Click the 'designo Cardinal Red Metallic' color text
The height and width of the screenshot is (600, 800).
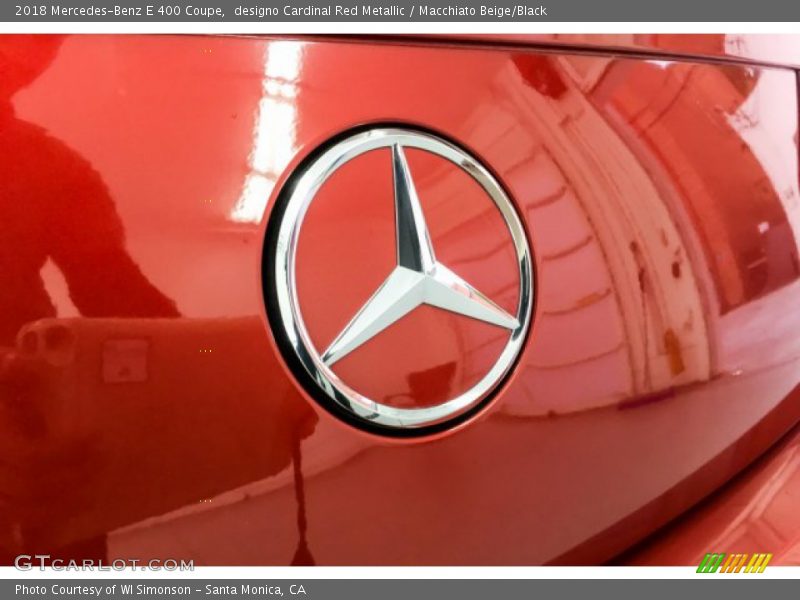click(319, 11)
